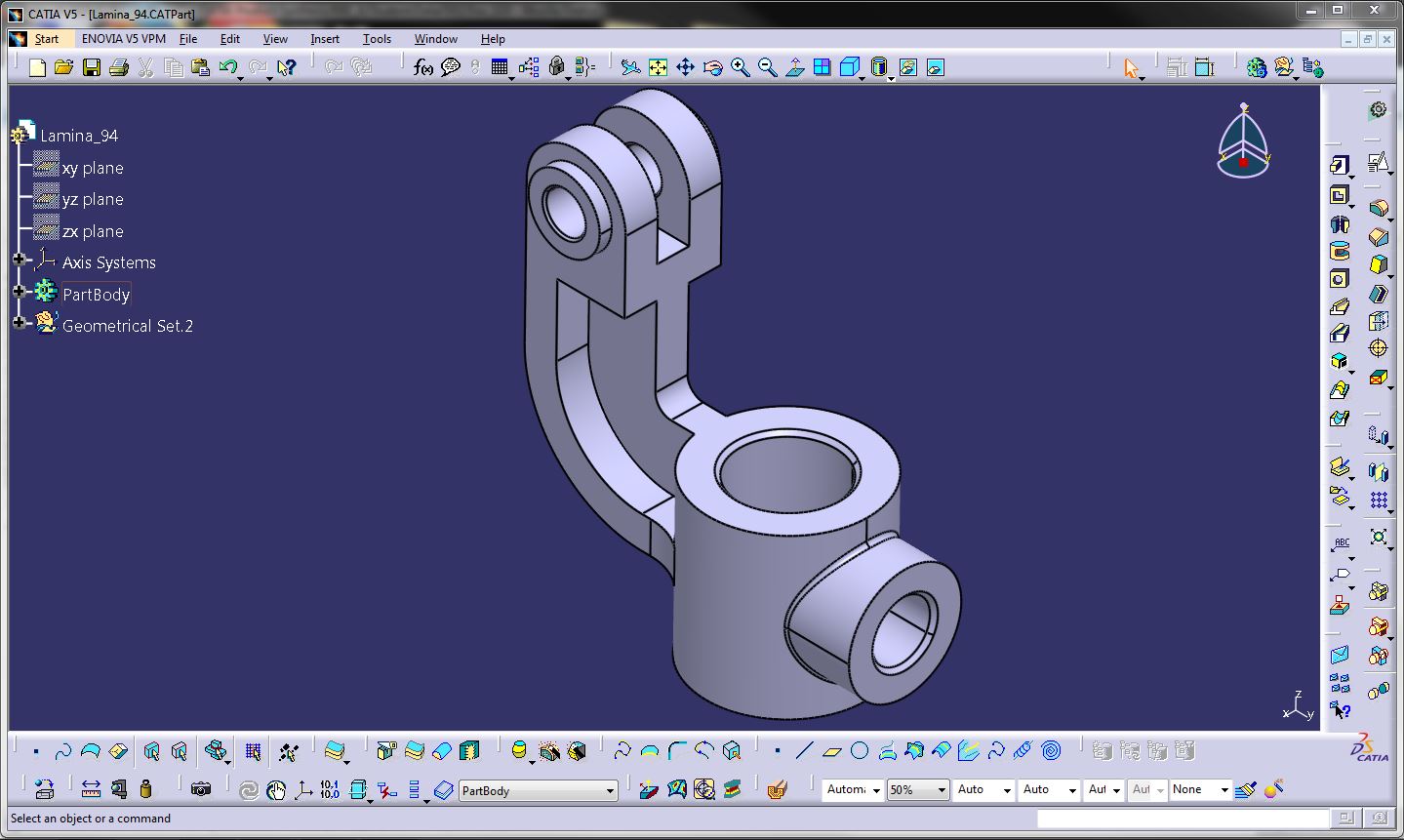Viewport: 1404px width, 840px height.
Task: Select the Pan tool
Action: [x=685, y=67]
